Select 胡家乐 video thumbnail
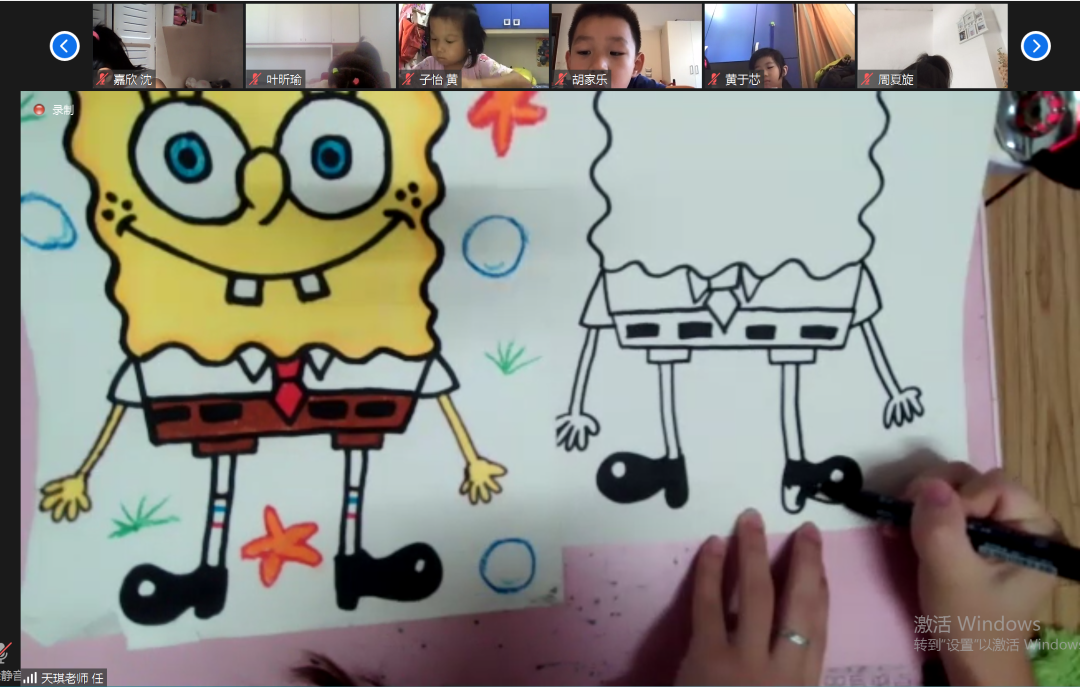The height and width of the screenshot is (687, 1080). pos(627,45)
